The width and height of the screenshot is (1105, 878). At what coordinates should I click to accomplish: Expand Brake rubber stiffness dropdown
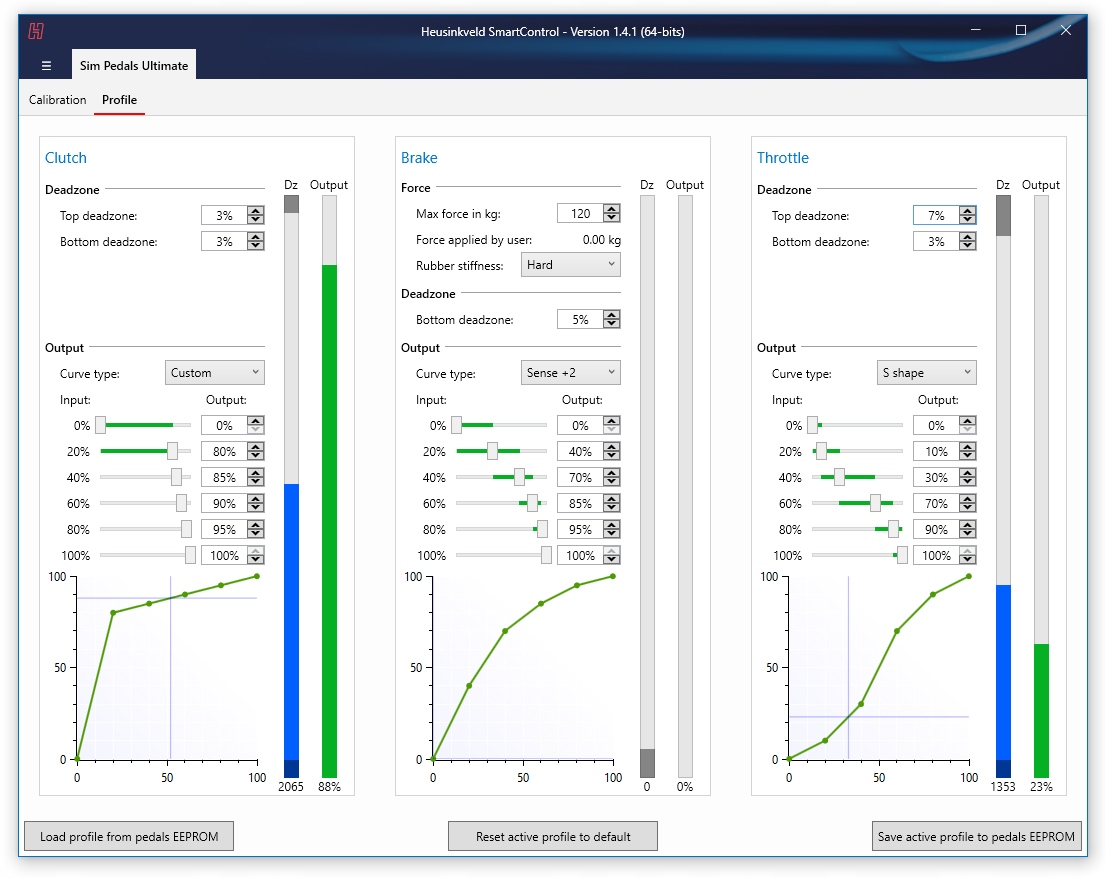point(571,265)
